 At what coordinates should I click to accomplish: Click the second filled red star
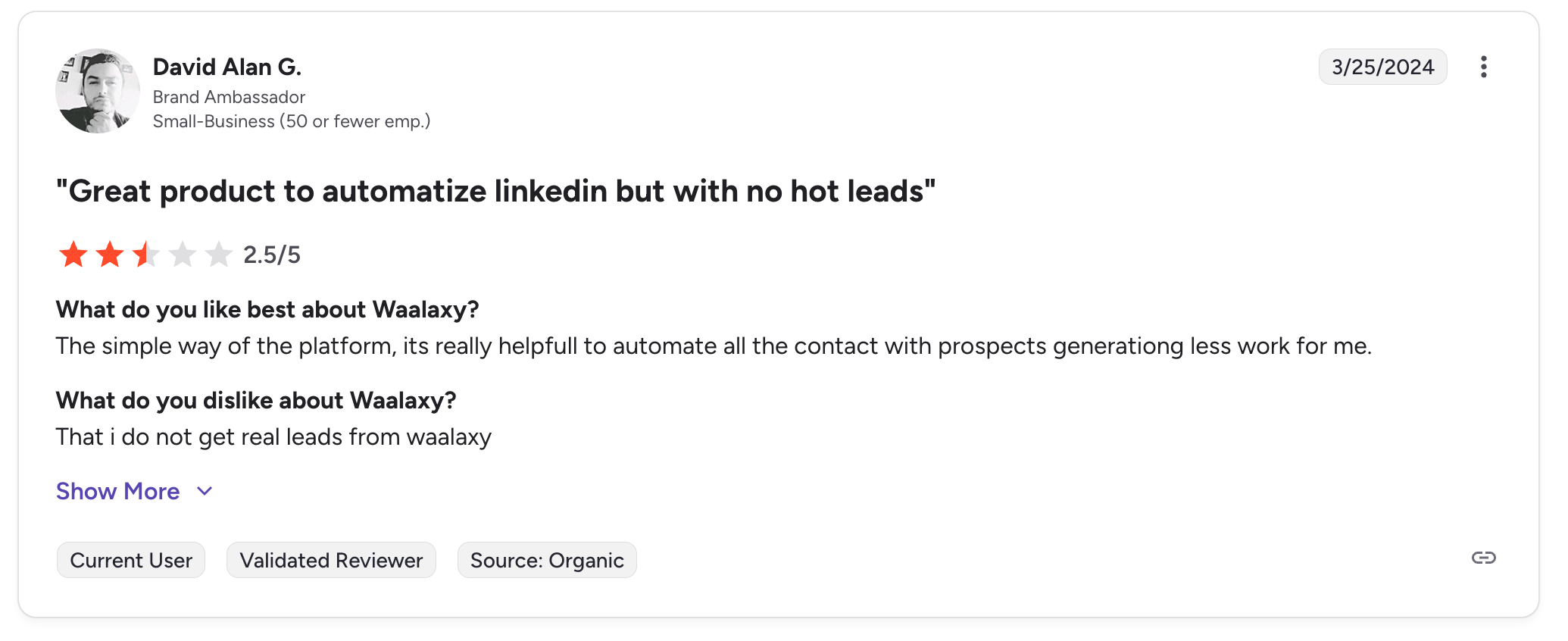(110, 255)
